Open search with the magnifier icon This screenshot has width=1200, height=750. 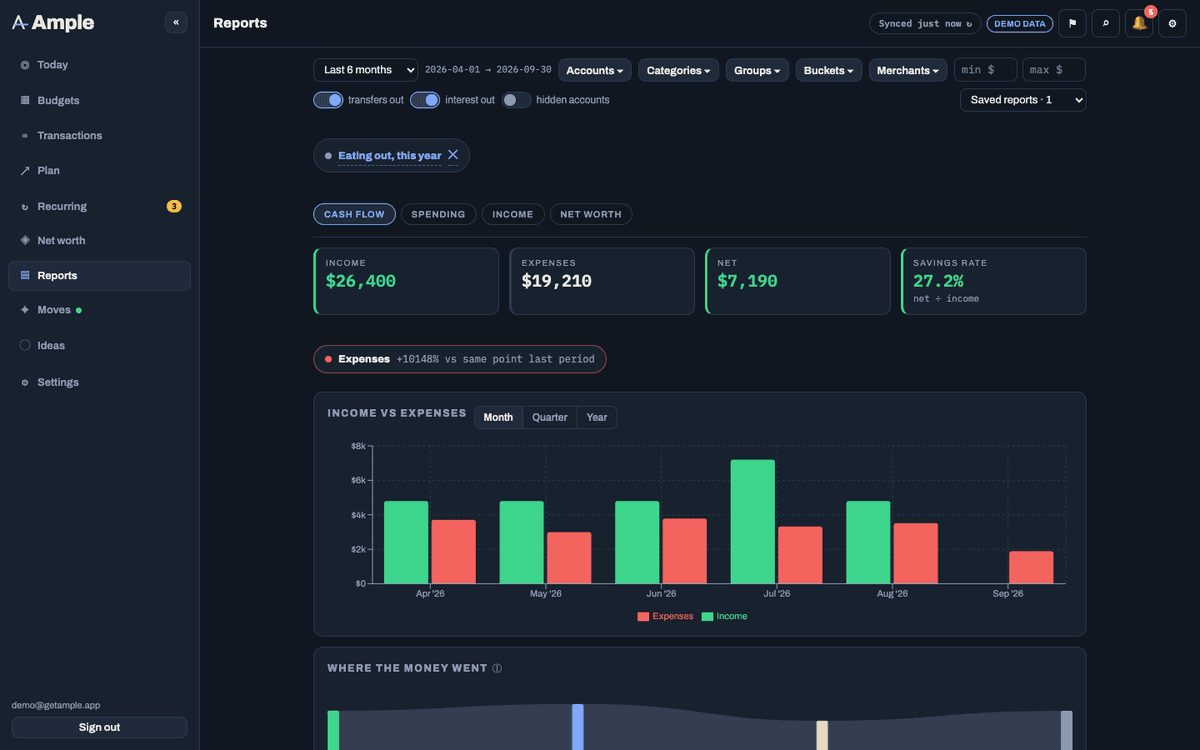tap(1105, 23)
